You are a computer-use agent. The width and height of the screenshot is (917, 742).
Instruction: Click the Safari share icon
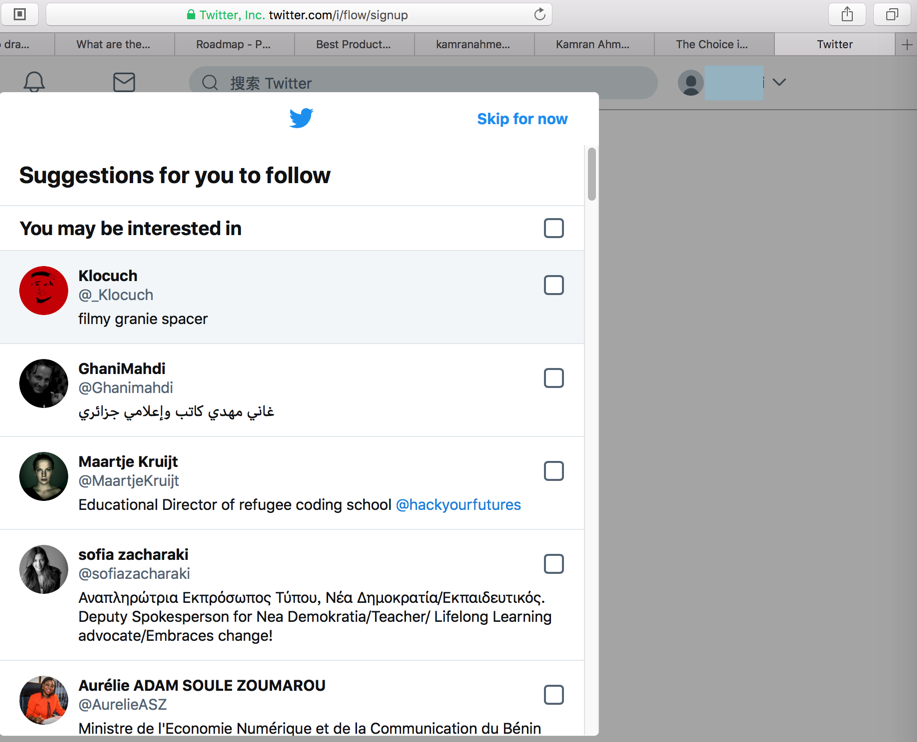click(x=847, y=14)
